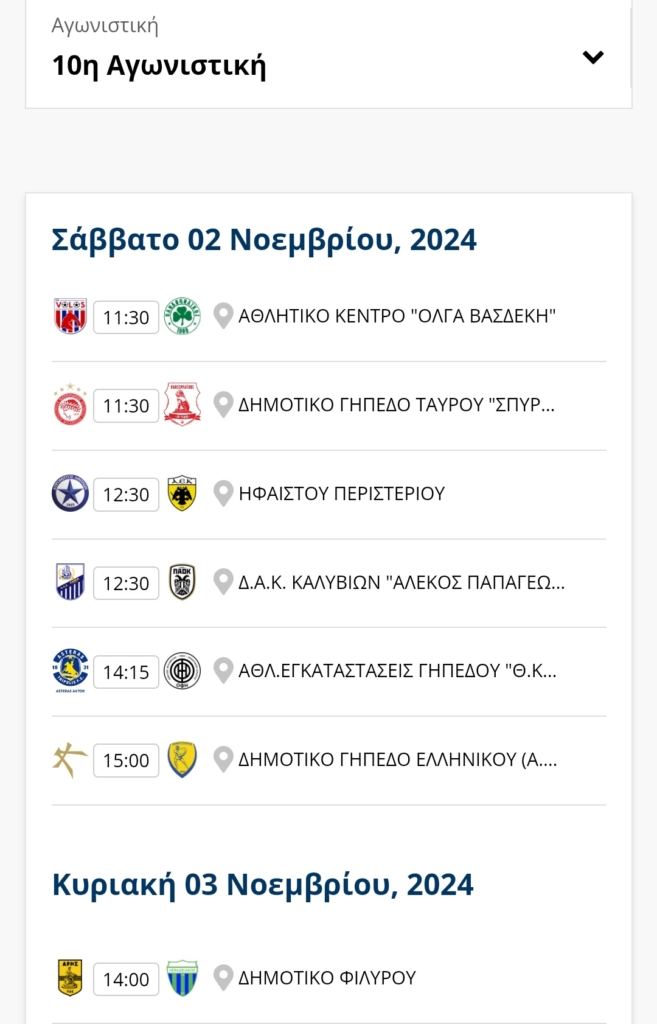
Task: Click the location pin beside Δ.Α.Κ. ΚΑΛΥΒΙΩΝ
Action: tap(223, 582)
